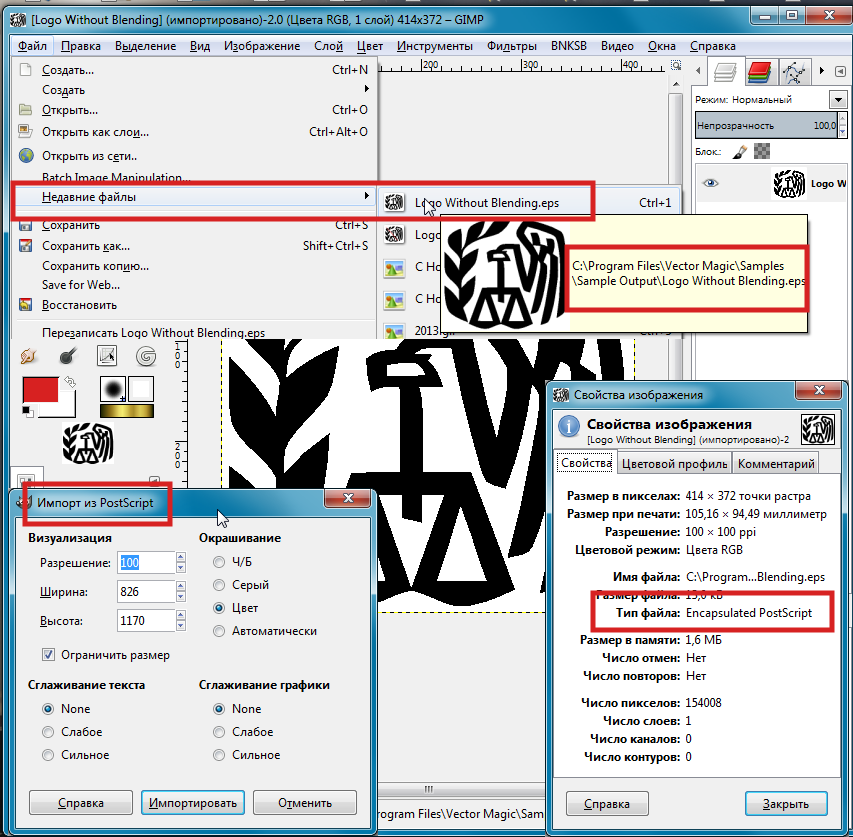Screen dimensions: 853x837
Task: Click the info icon in Свойства изображения
Action: [569, 426]
